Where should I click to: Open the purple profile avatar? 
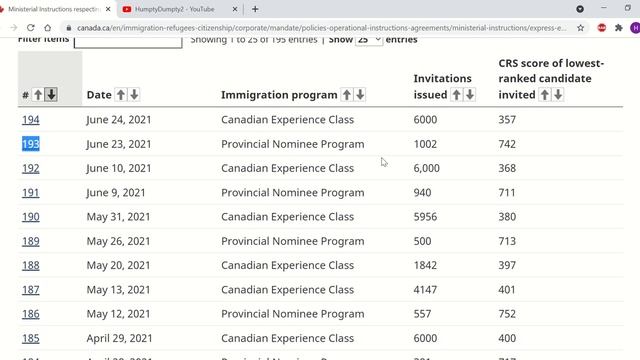point(635,28)
